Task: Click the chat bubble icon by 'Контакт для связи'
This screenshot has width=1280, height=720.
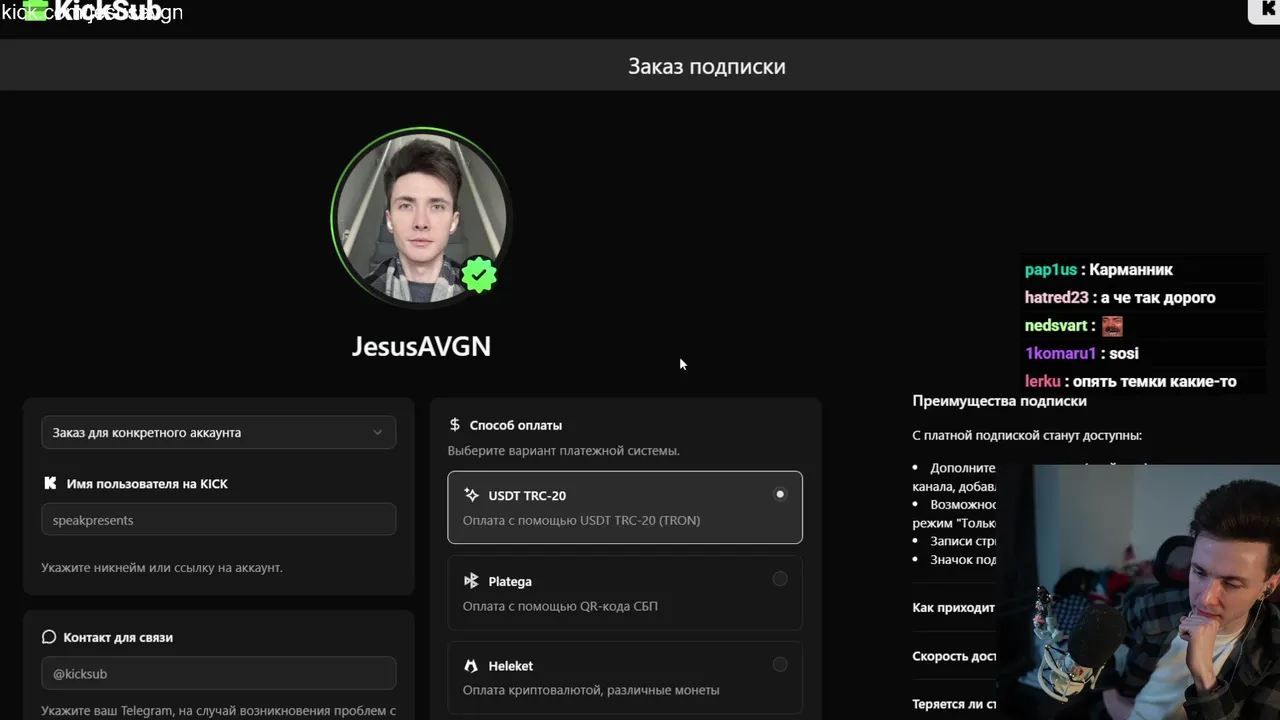Action: point(49,637)
